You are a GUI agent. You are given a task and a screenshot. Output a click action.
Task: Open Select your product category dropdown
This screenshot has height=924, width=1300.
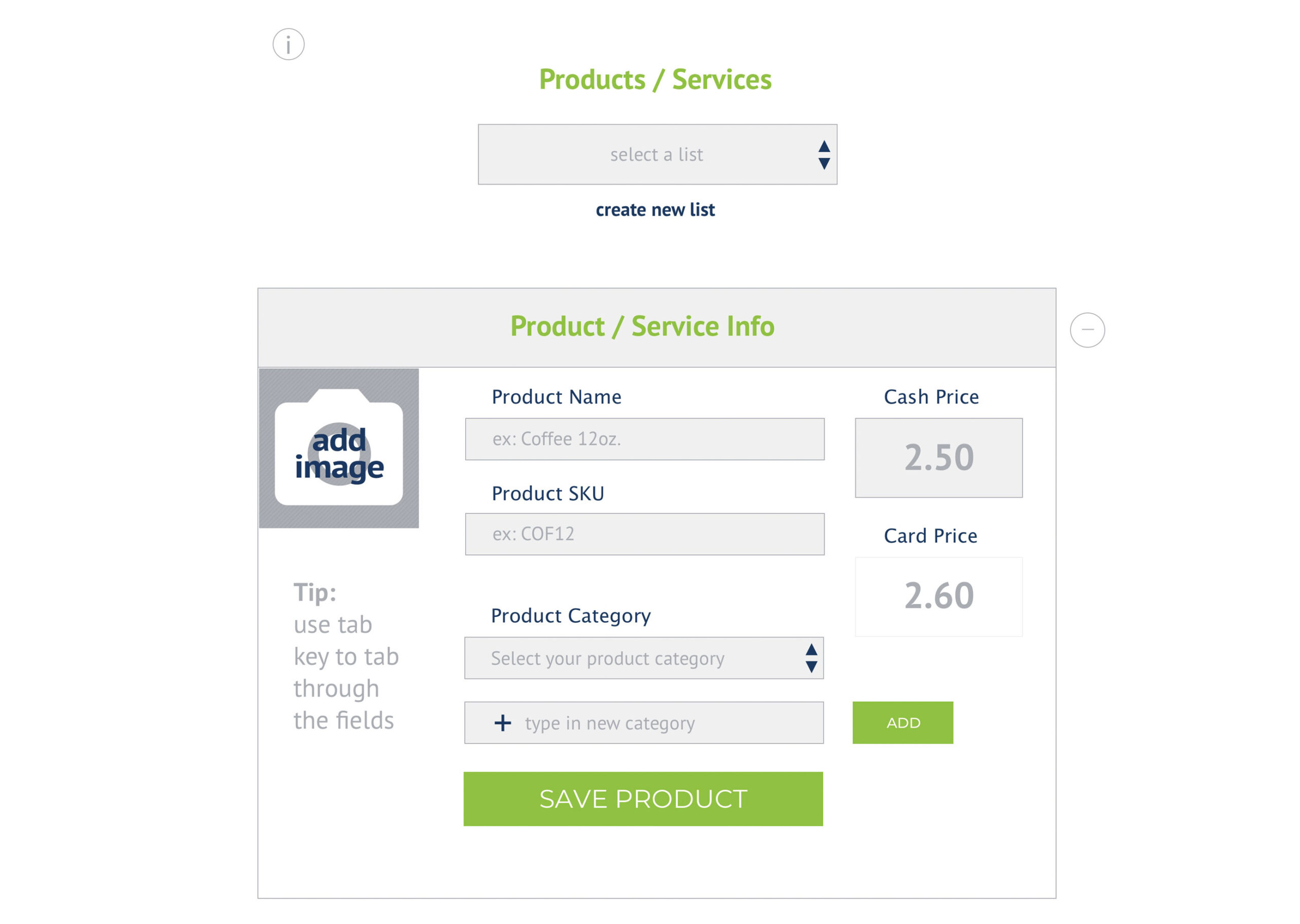[x=644, y=658]
